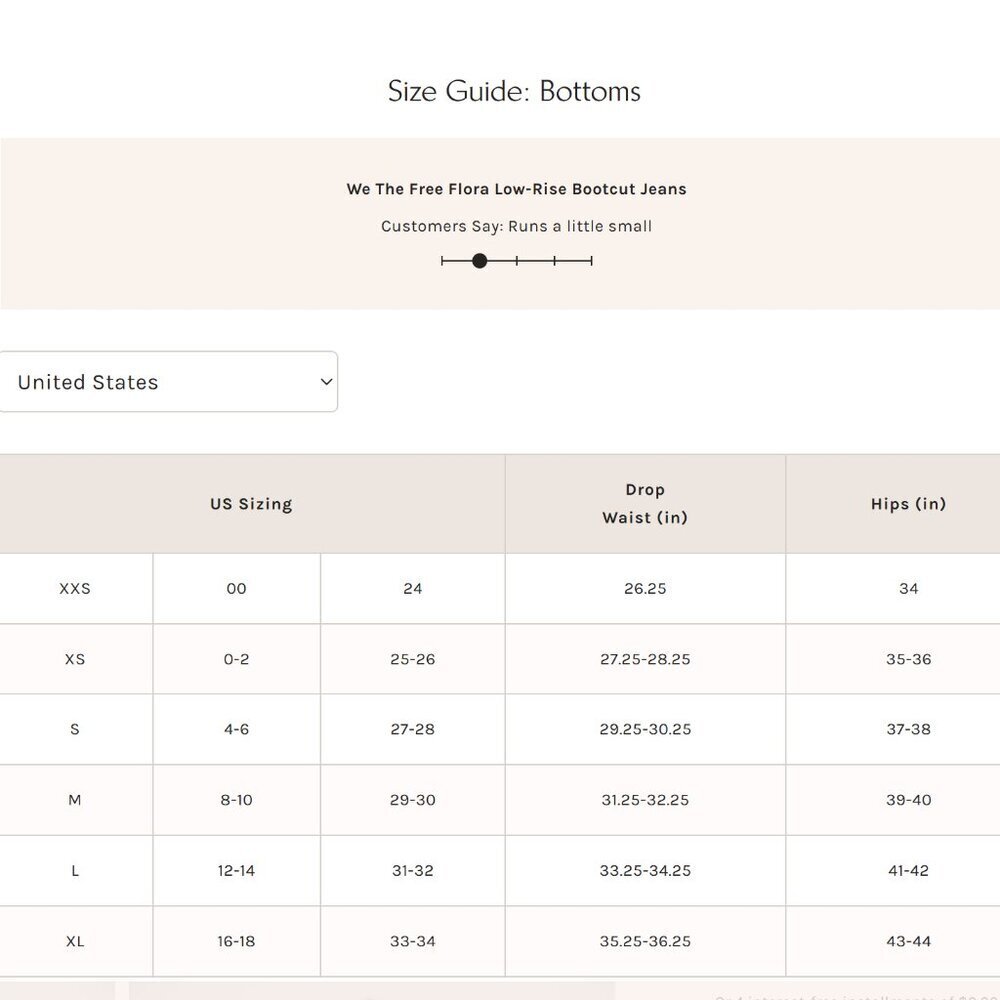
Task: Click waist size '25-26' cell
Action: [413, 659]
